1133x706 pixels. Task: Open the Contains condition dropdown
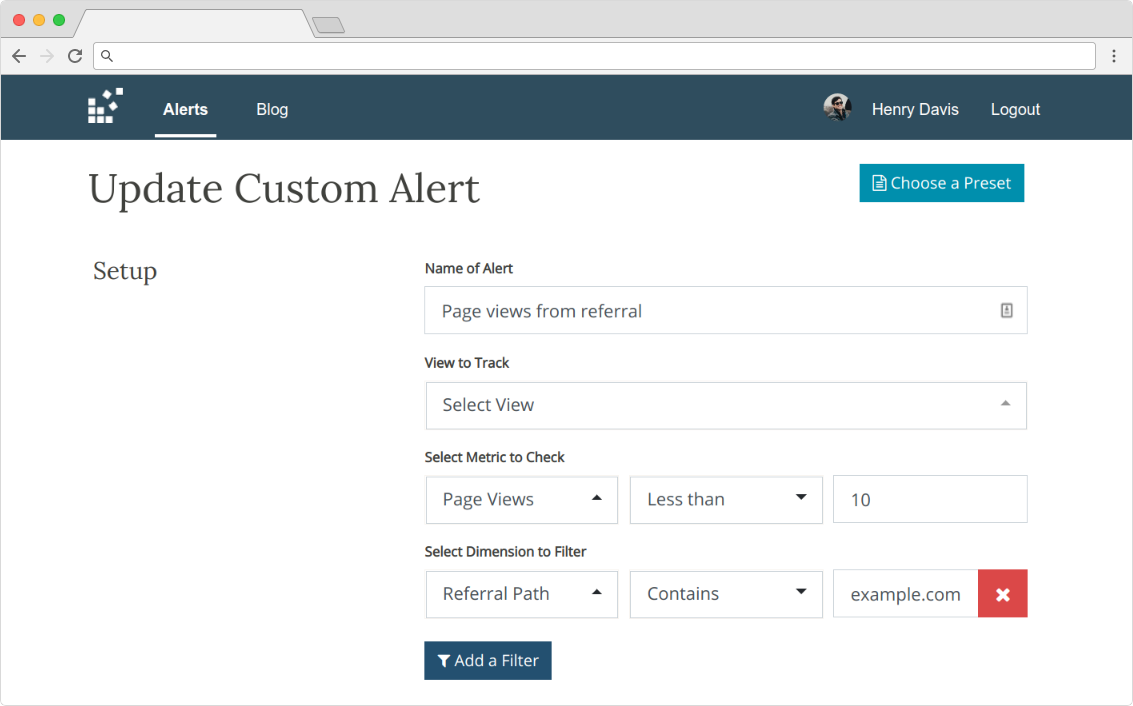click(725, 594)
